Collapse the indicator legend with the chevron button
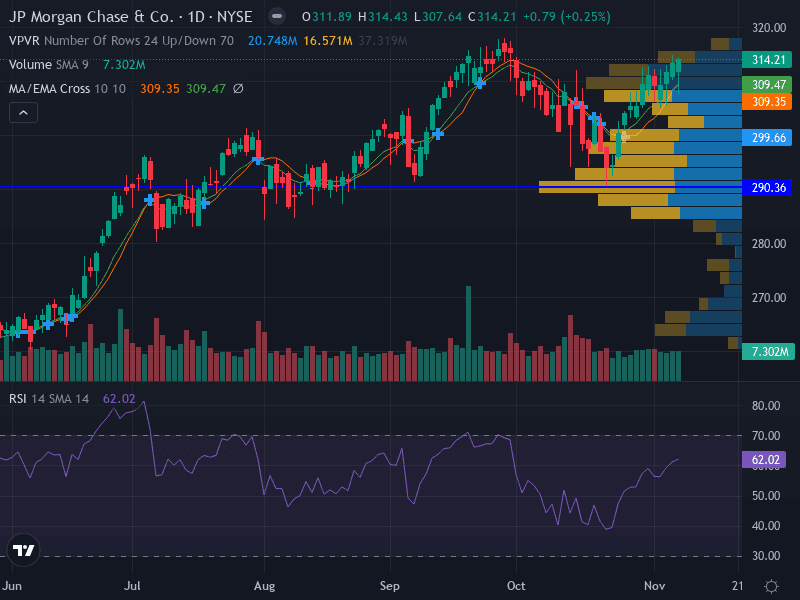 pyautogui.click(x=23, y=113)
